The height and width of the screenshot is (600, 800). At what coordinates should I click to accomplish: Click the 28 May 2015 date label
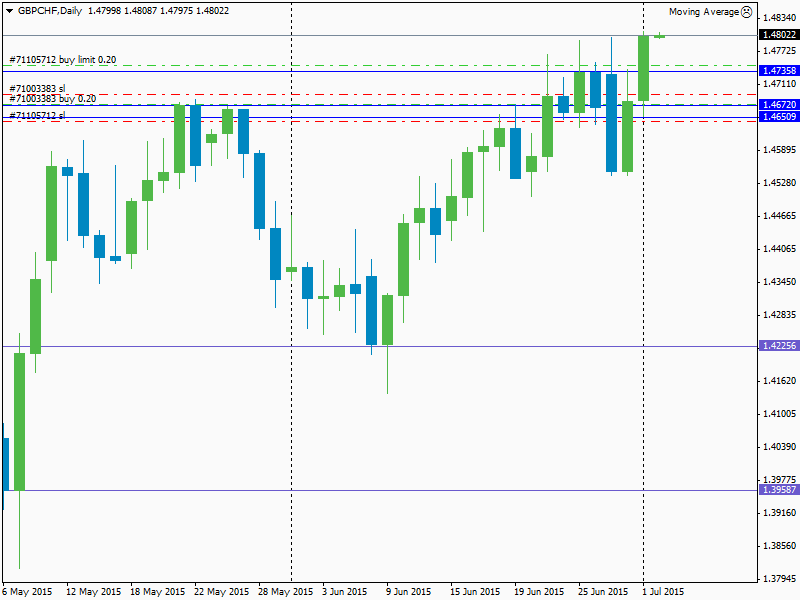[x=286, y=591]
